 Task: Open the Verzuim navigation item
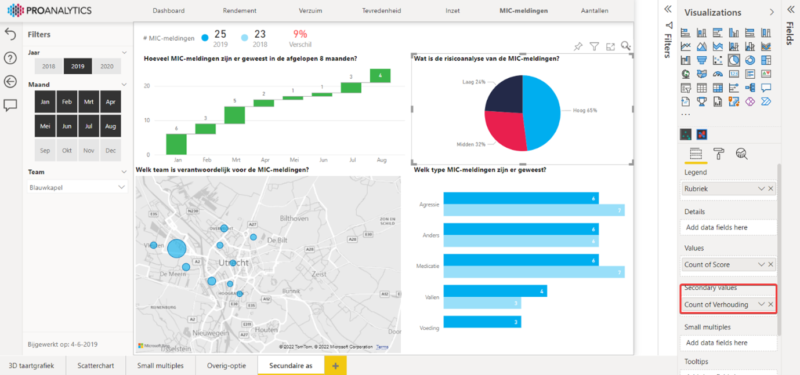[310, 10]
